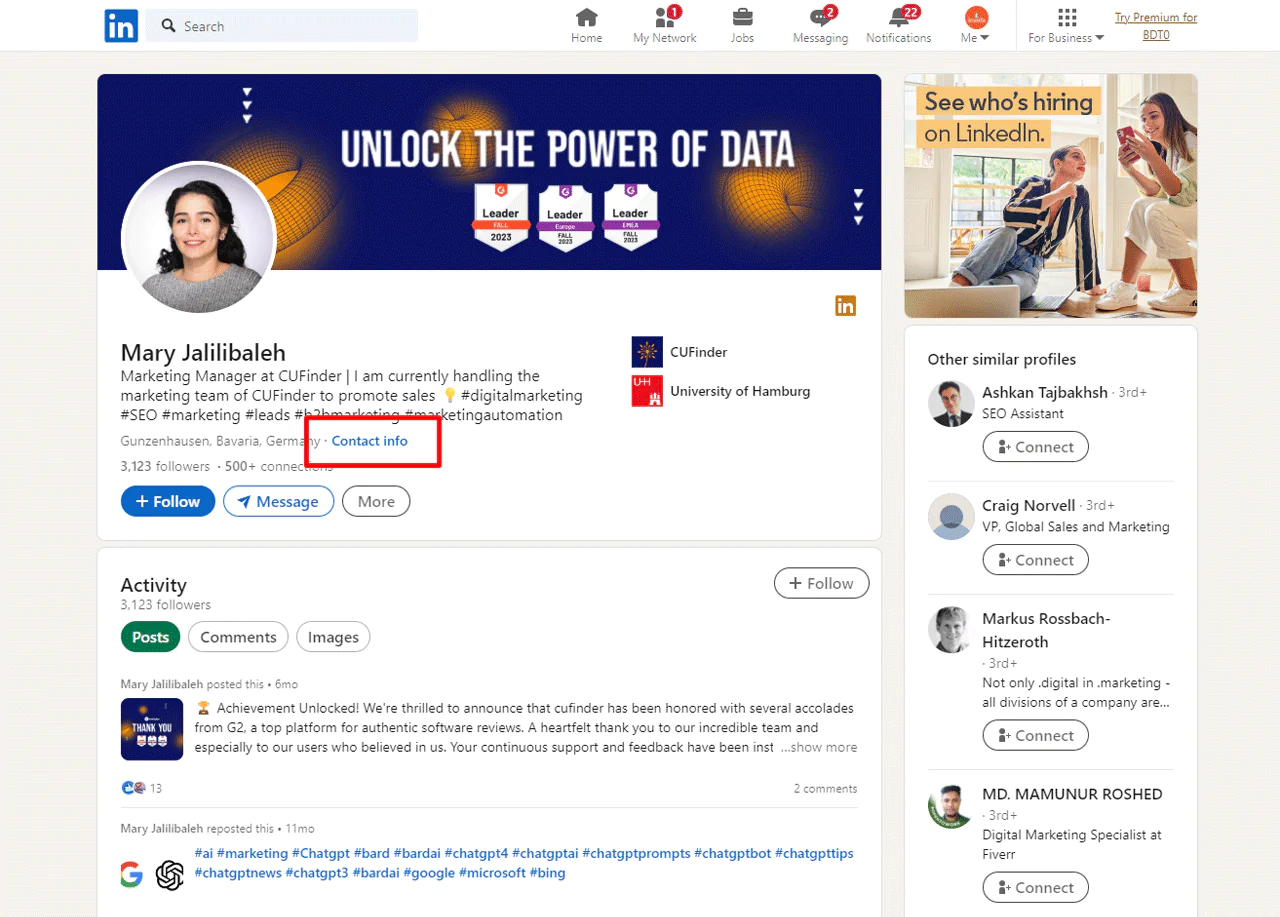Screen dimensions: 1280x917
Task: Expand the For Business menu
Action: tap(1066, 26)
